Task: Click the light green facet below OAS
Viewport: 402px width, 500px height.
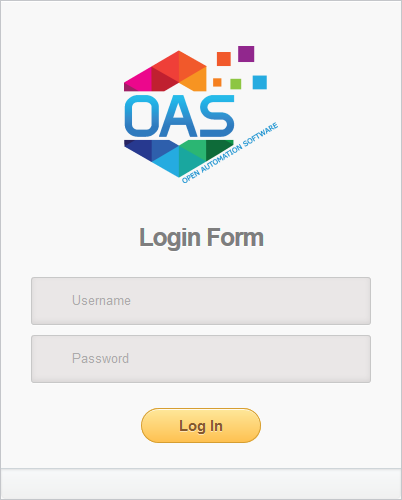Action: click(x=194, y=148)
